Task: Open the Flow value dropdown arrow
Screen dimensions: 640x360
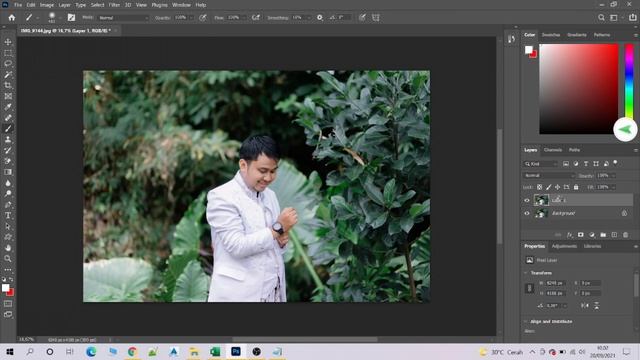Action: (x=244, y=18)
